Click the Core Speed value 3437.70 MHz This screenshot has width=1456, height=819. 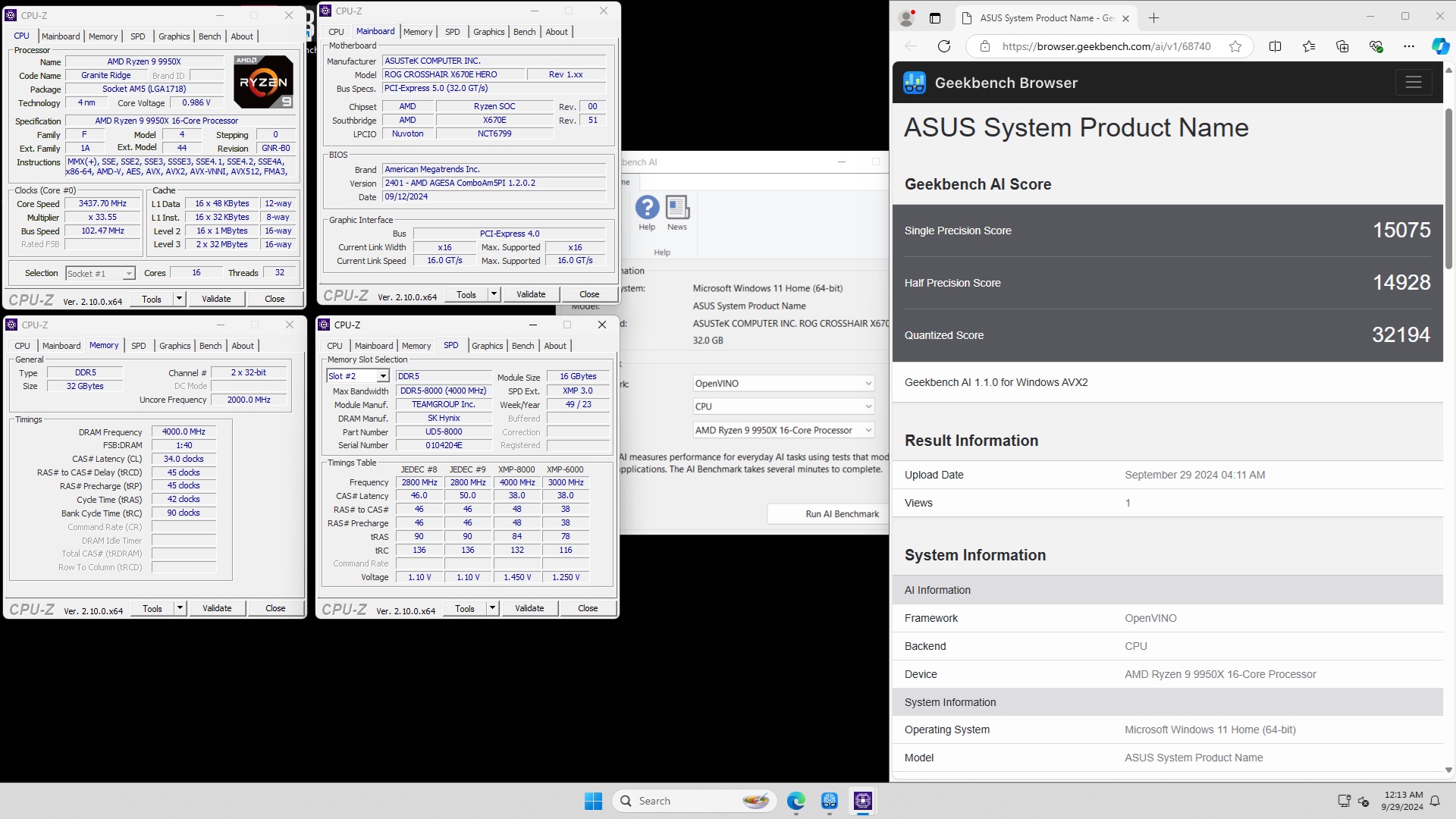pos(102,204)
